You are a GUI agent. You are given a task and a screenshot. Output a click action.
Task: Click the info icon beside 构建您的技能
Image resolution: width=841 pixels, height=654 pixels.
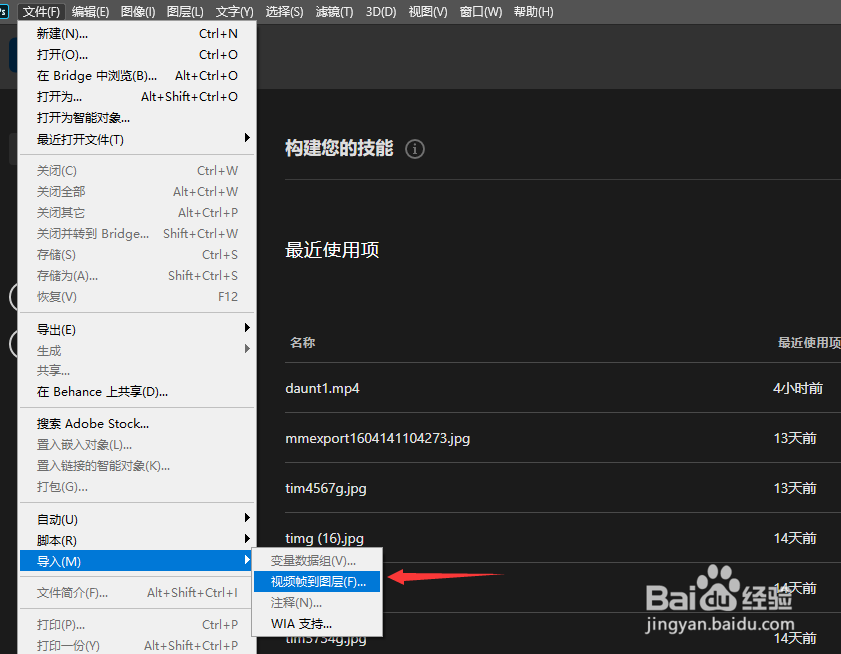(415, 148)
